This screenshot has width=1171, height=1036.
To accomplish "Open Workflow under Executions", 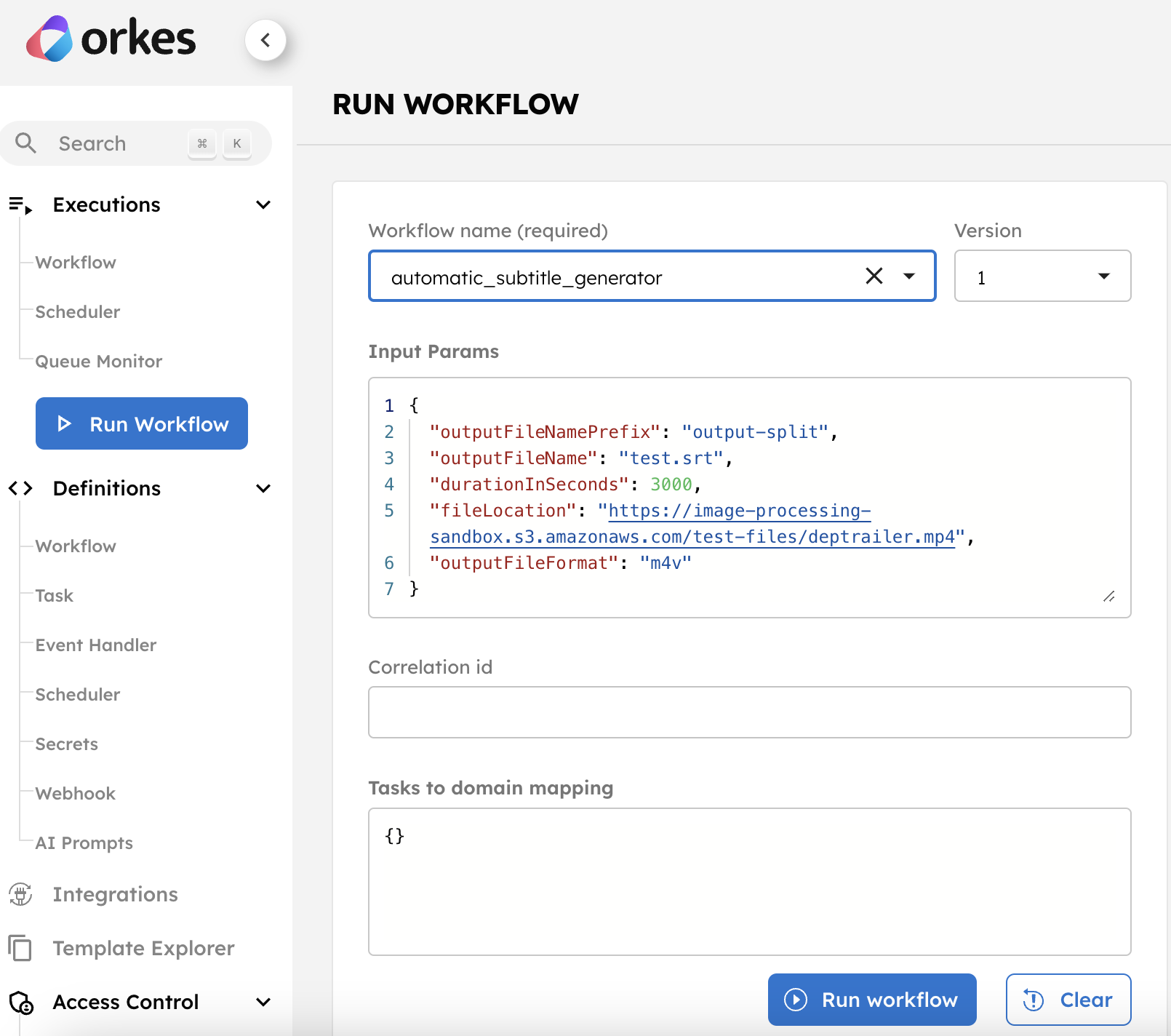I will point(76,263).
